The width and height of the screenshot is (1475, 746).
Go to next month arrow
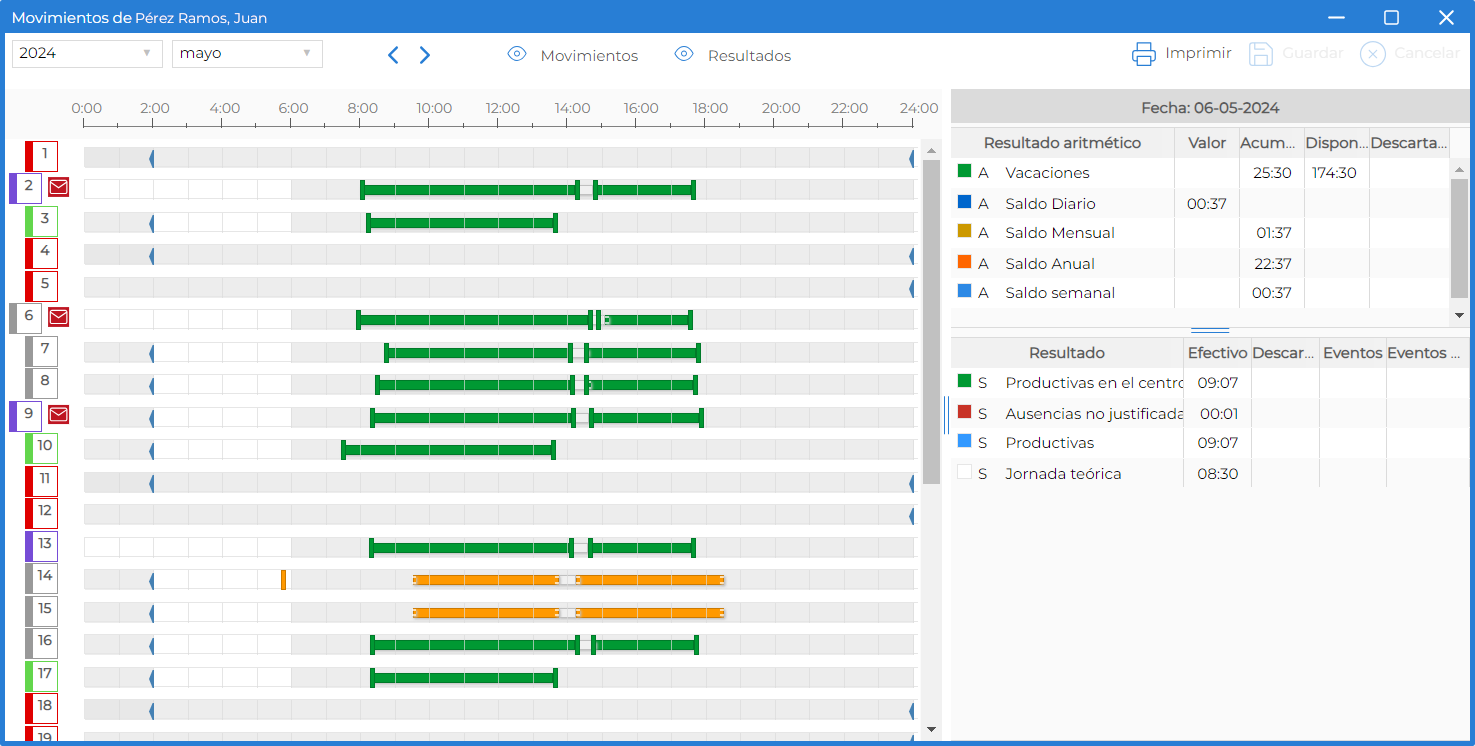point(425,55)
